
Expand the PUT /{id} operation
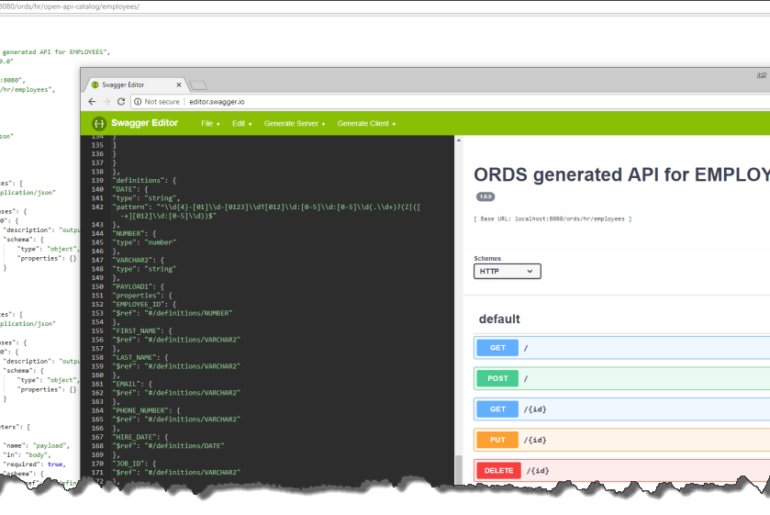[x=622, y=440]
